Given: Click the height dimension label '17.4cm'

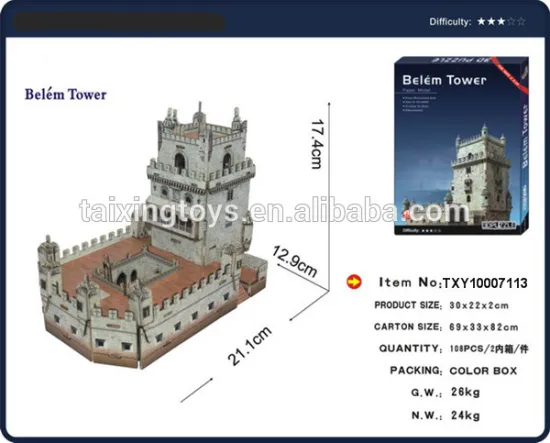Looking at the screenshot, I should (x=317, y=144).
